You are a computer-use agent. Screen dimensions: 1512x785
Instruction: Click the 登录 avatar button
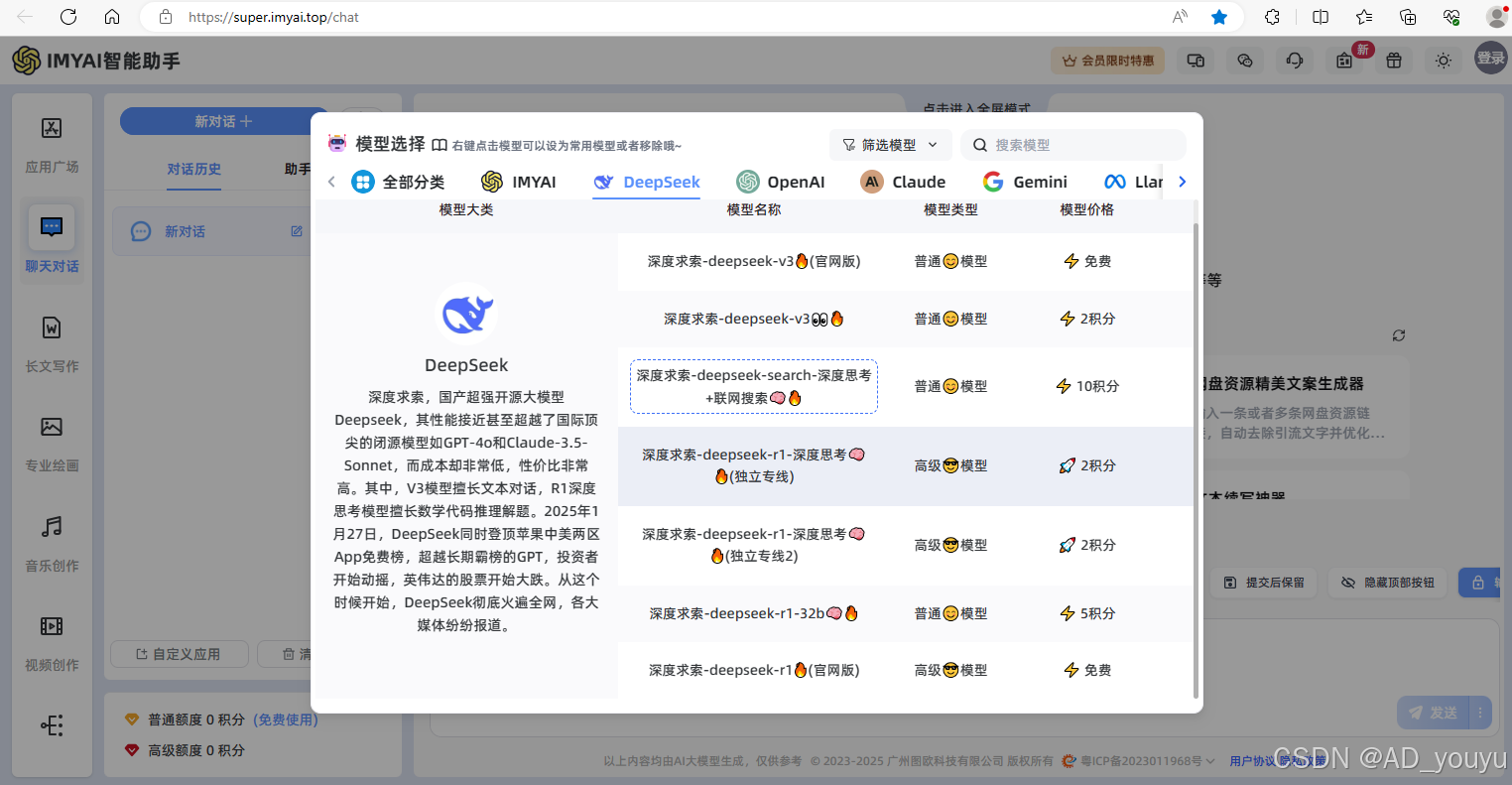pos(1490,59)
